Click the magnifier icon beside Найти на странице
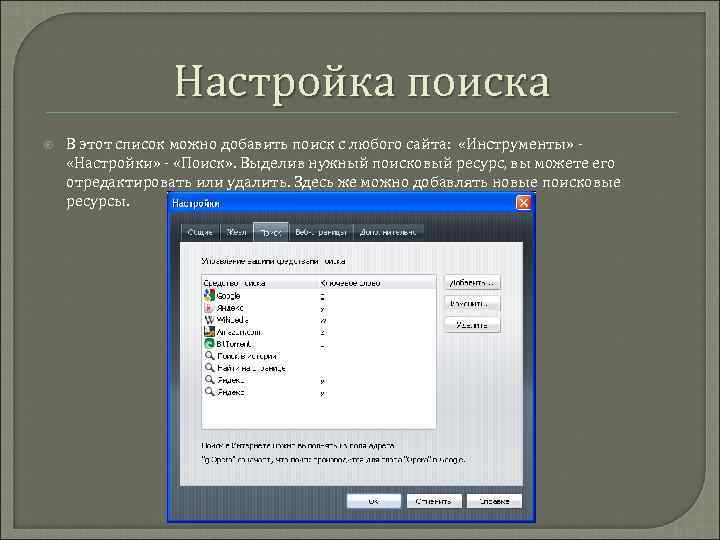 click(x=209, y=368)
